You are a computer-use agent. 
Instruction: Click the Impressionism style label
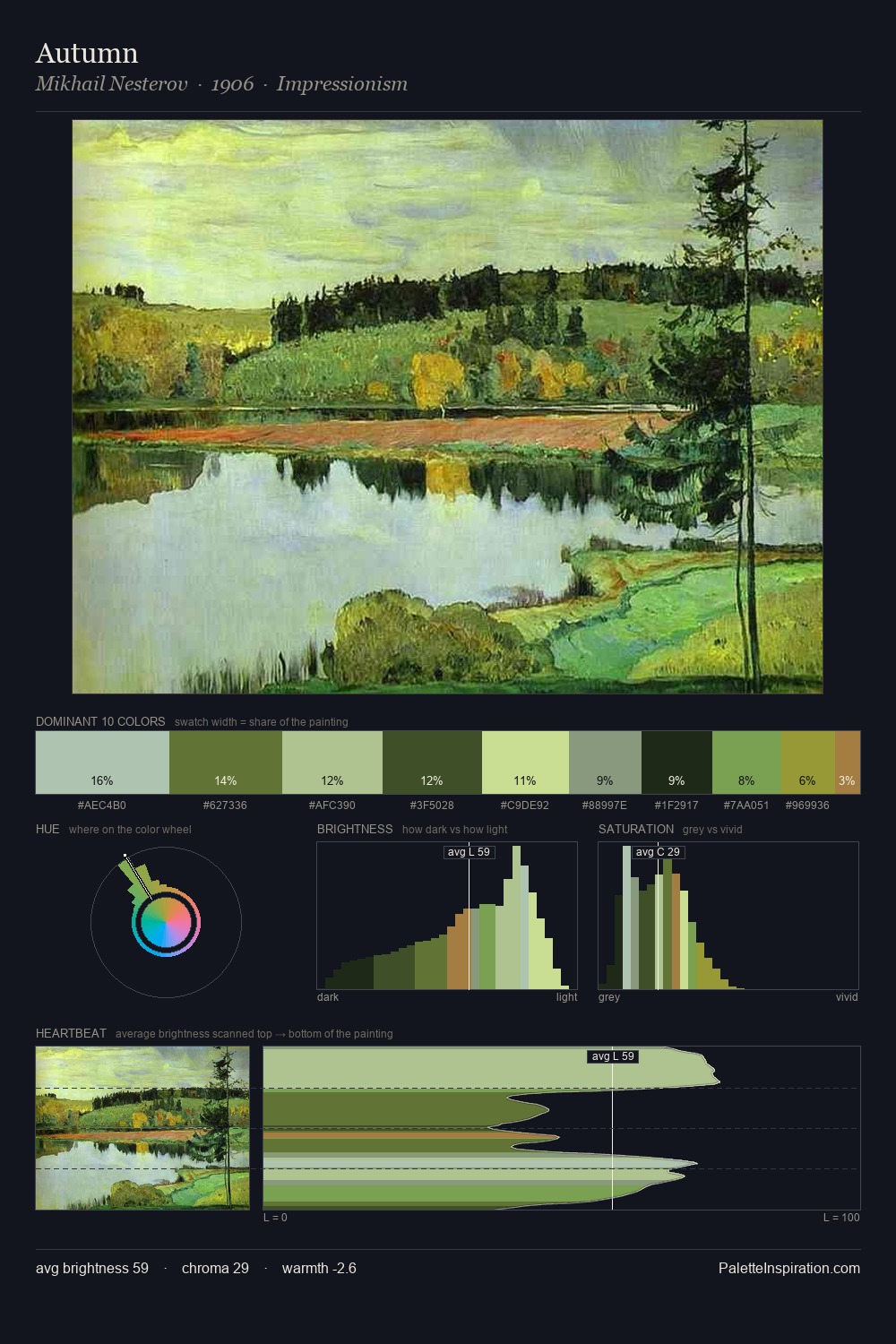point(342,84)
